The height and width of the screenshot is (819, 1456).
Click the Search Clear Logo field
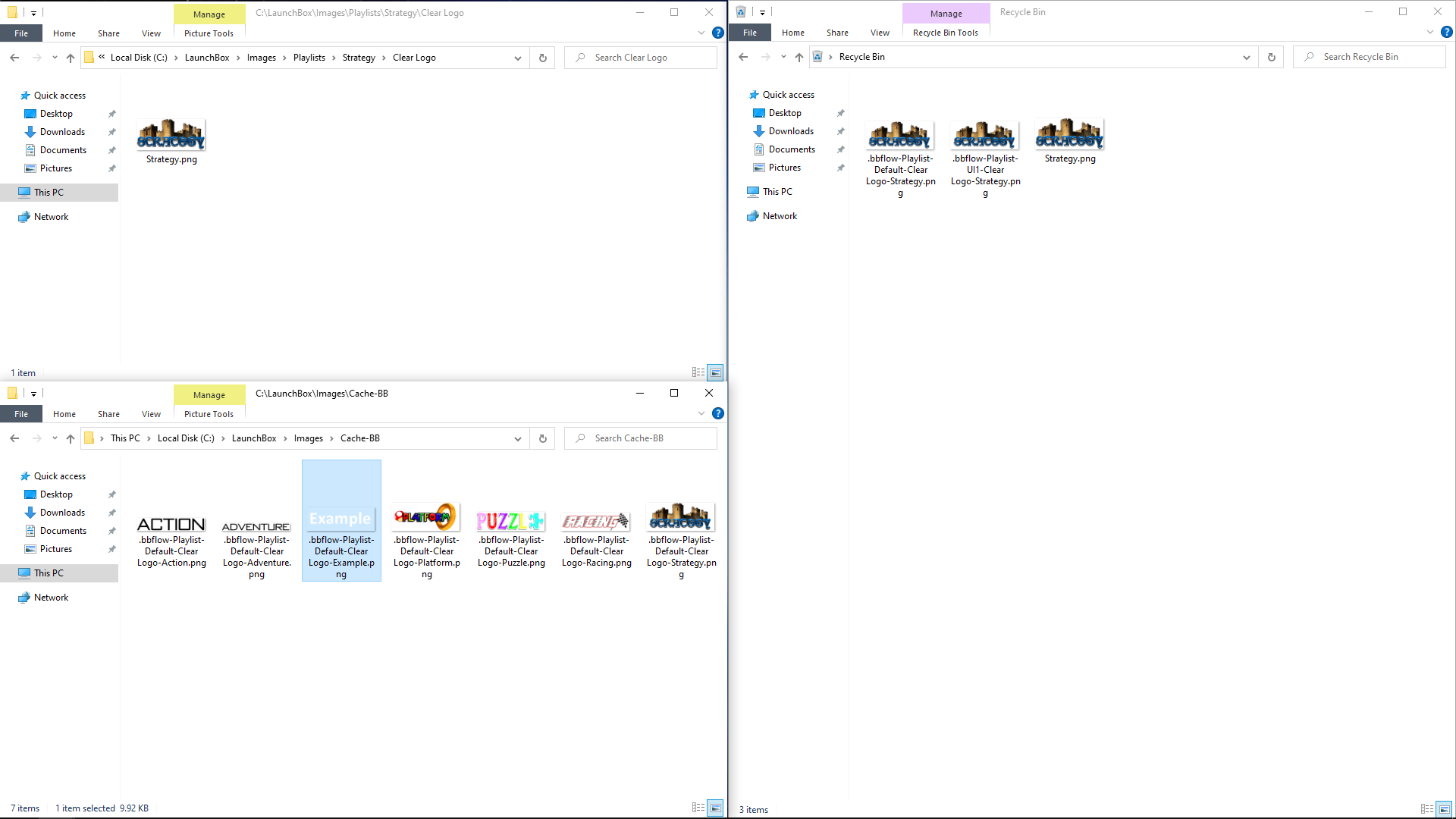click(641, 58)
